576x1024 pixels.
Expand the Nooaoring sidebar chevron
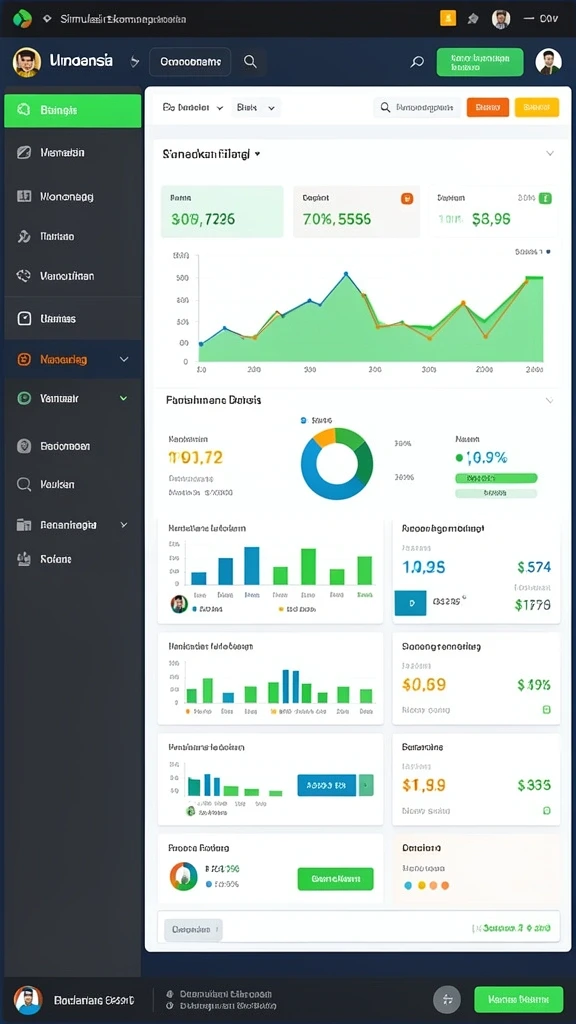tap(124, 359)
